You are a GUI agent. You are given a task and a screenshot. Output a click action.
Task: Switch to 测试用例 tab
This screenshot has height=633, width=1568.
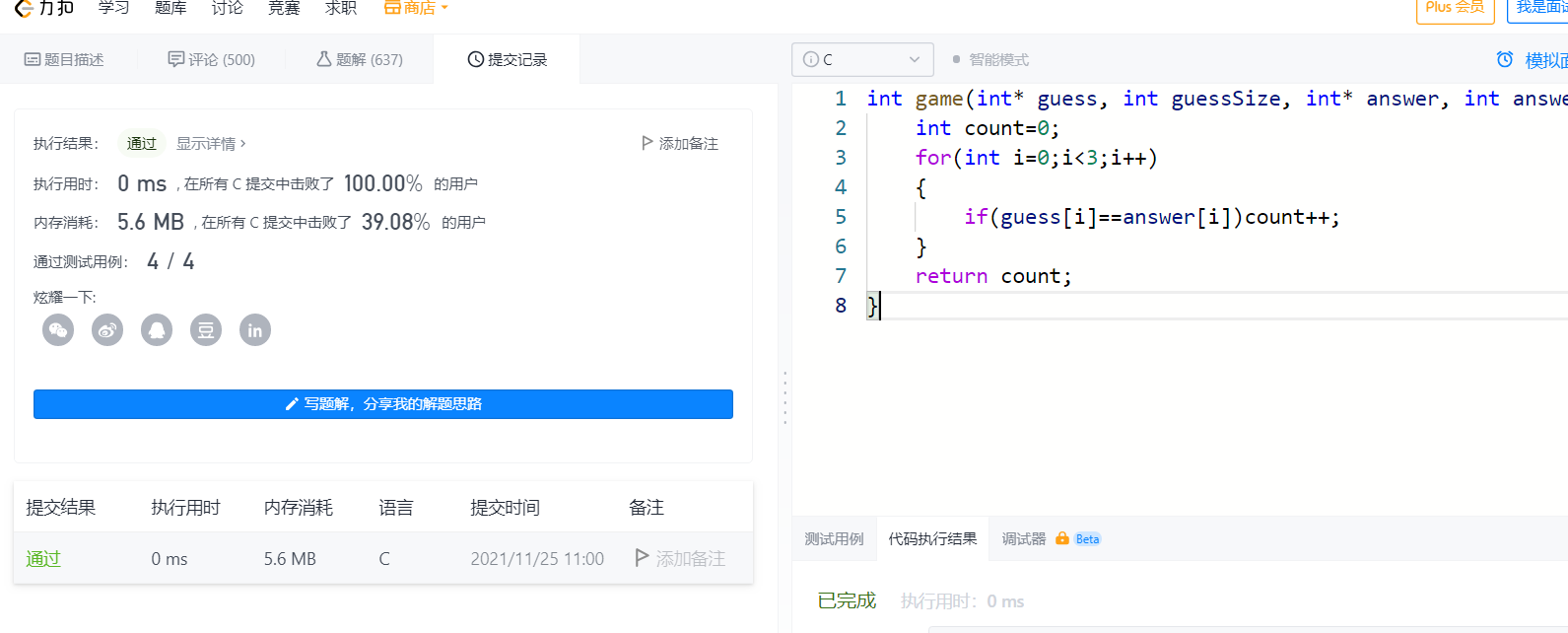pos(834,538)
